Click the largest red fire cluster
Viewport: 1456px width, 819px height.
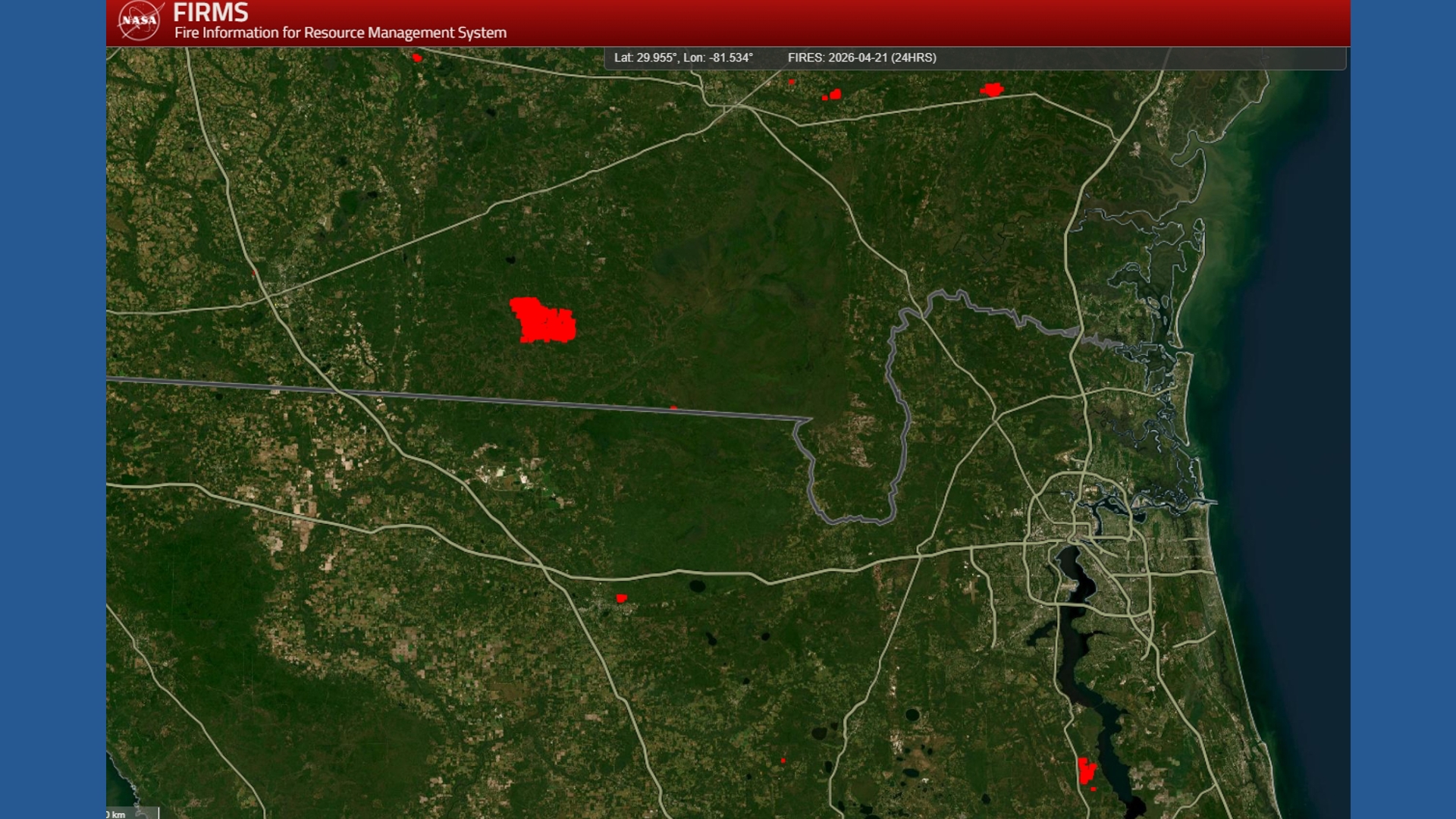coord(543,321)
